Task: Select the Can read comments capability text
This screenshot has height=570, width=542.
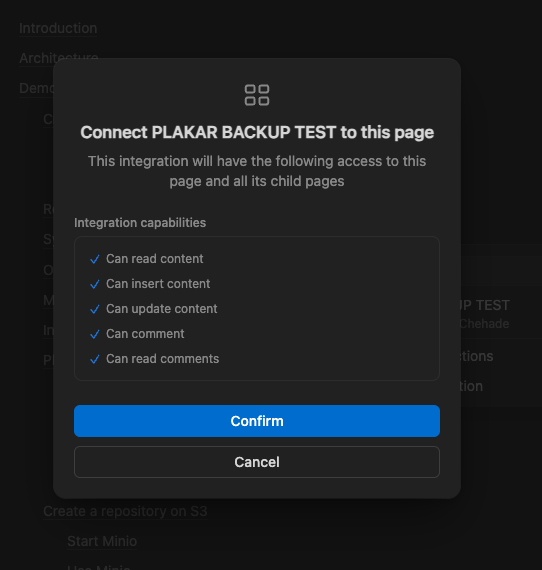Action: [162, 359]
